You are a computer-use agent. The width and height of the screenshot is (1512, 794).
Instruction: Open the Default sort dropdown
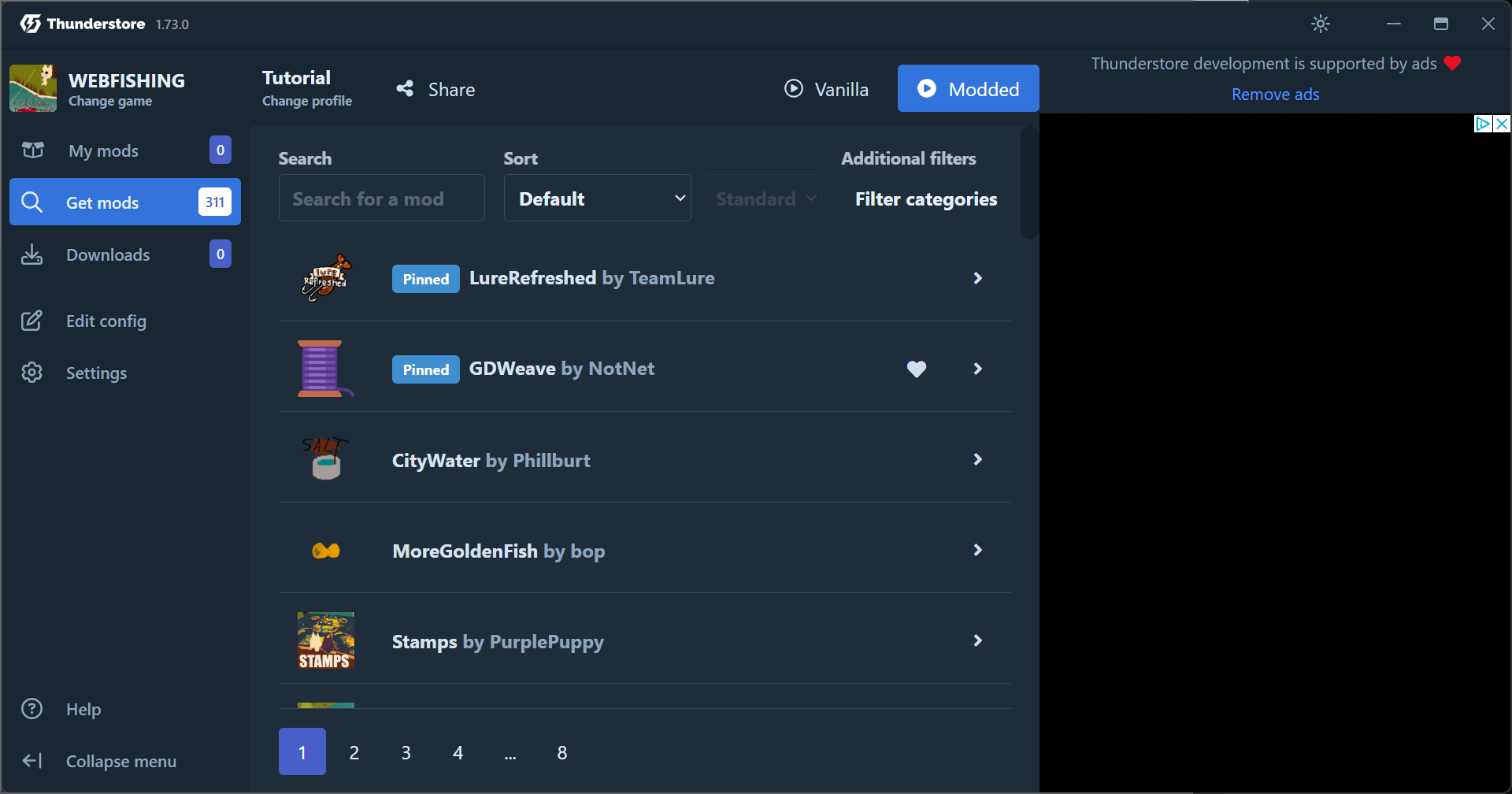[x=598, y=198]
